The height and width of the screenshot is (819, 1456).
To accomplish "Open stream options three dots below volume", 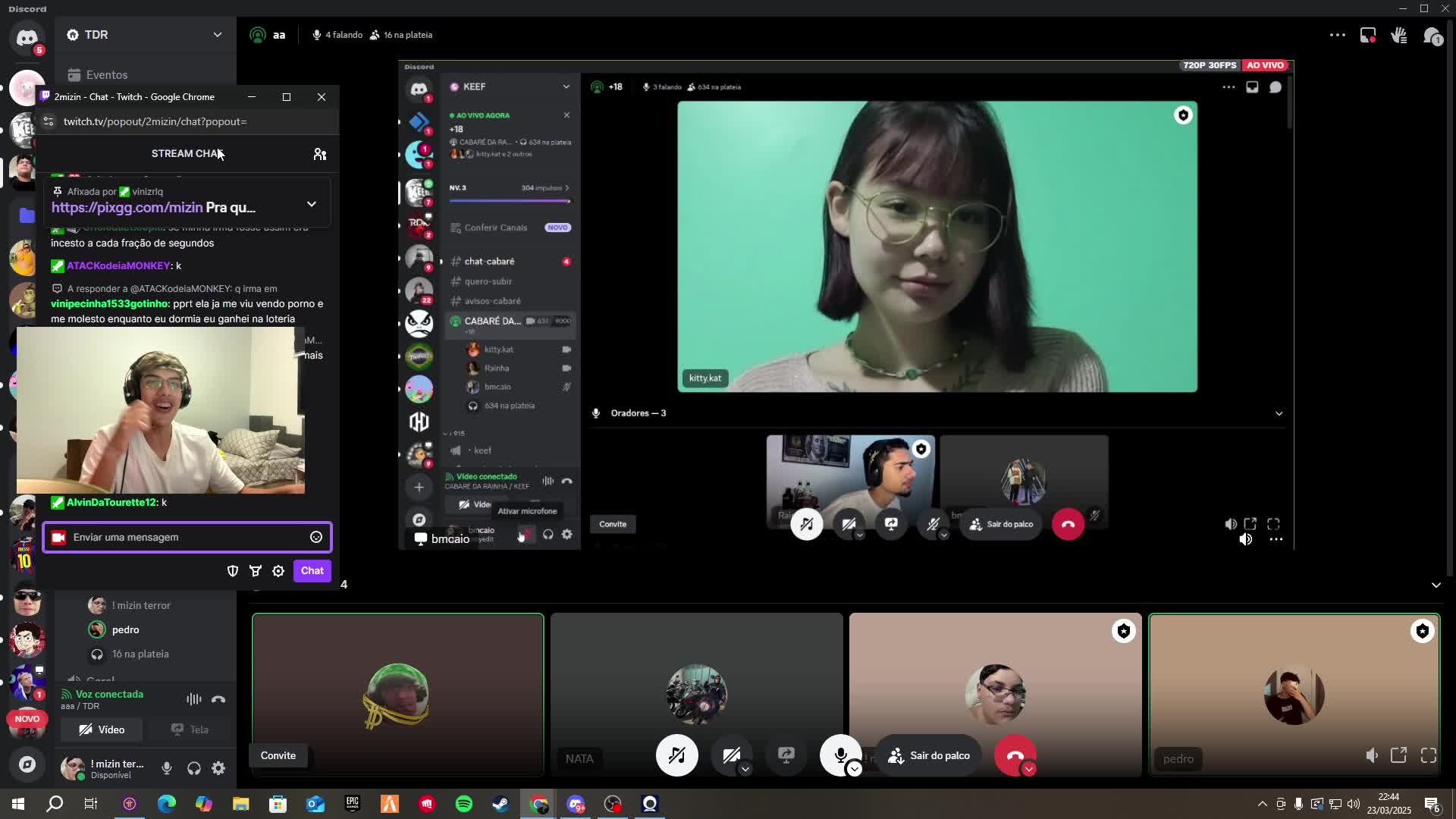I will (1276, 539).
